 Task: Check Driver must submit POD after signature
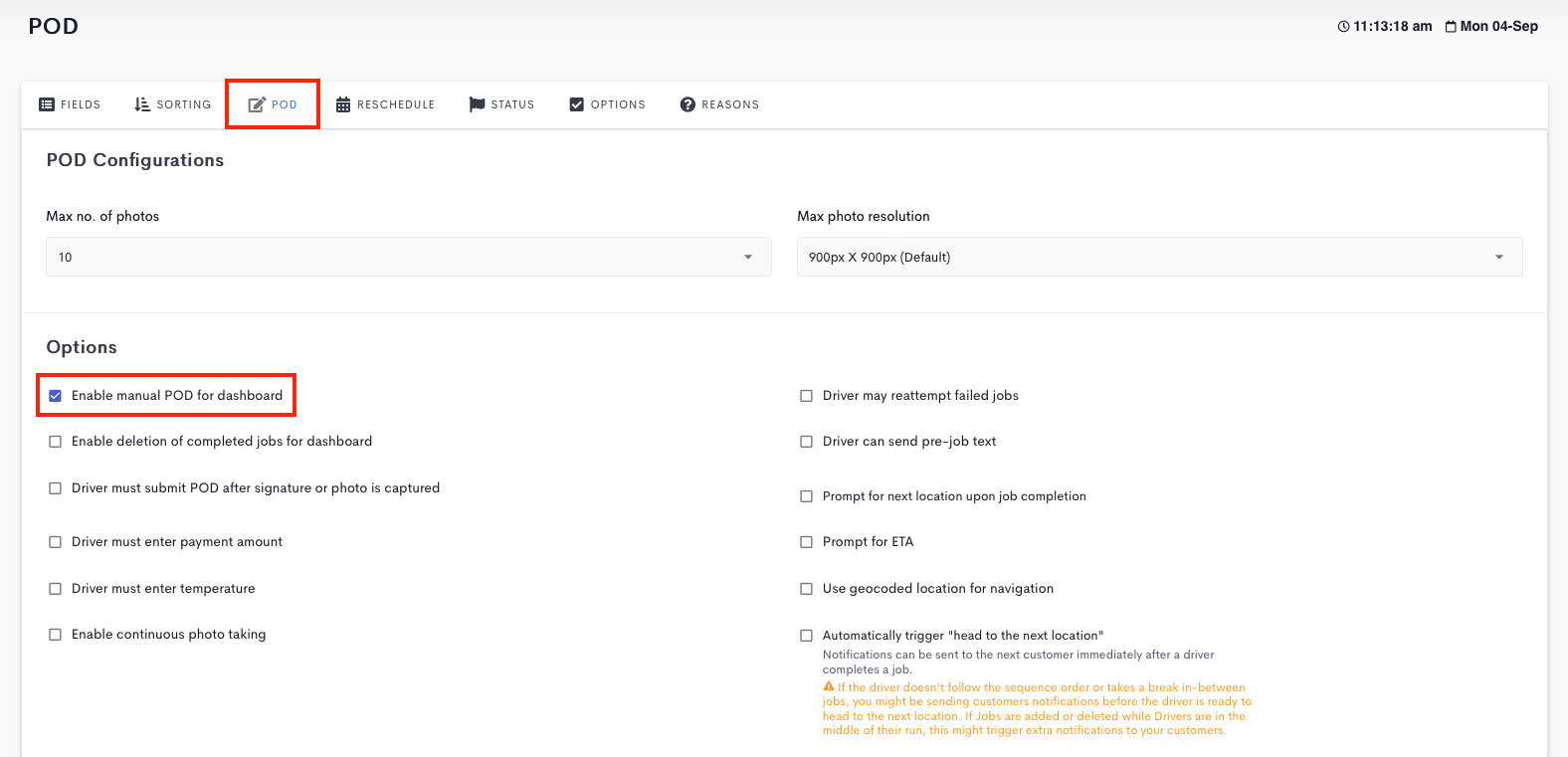(56, 488)
